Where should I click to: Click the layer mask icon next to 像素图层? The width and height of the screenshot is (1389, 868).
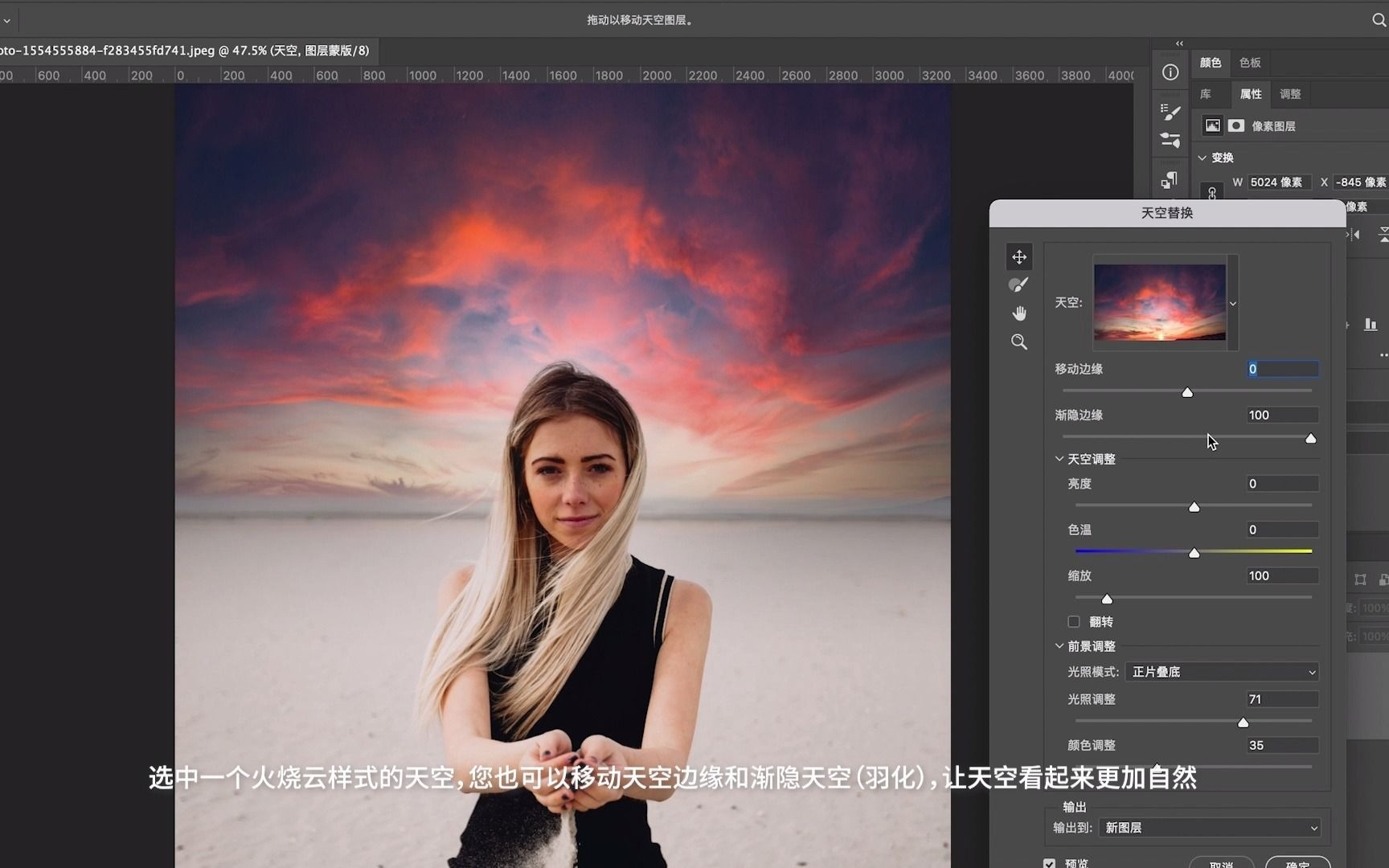[x=1236, y=125]
